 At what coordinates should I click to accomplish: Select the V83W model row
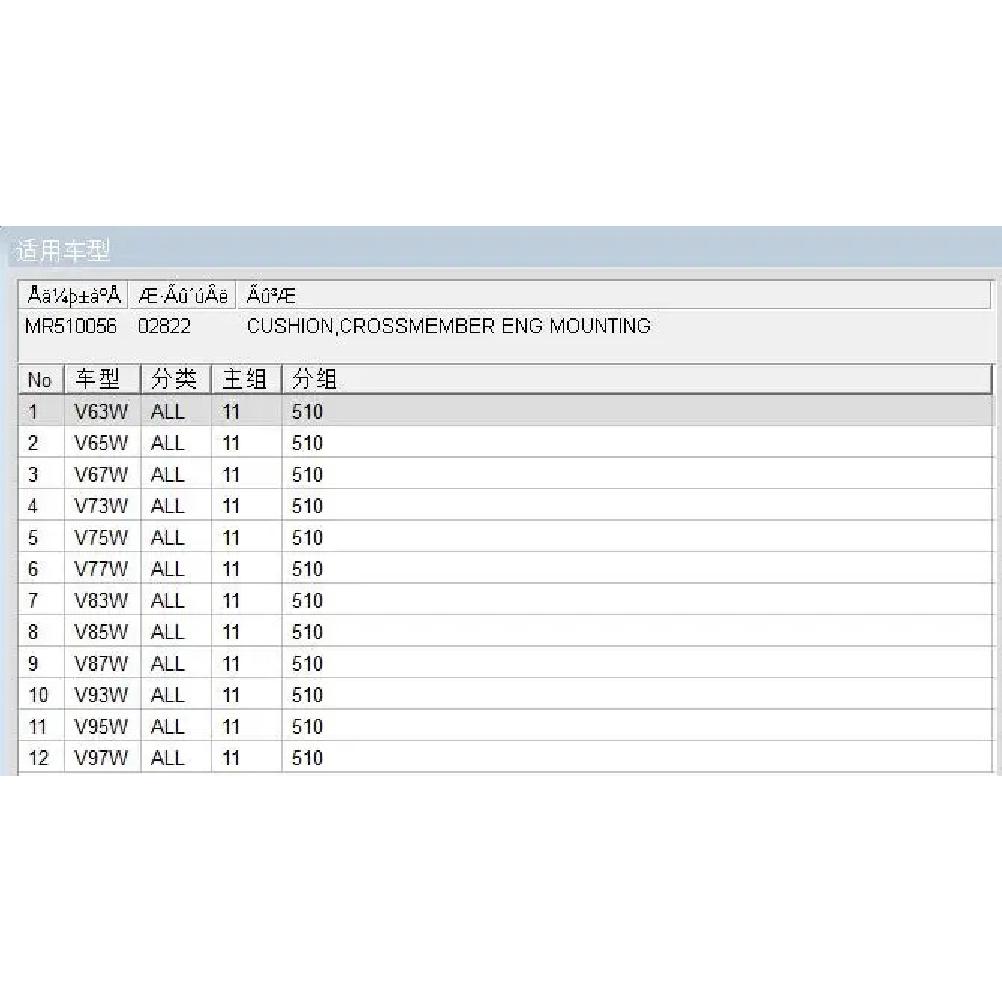505,600
